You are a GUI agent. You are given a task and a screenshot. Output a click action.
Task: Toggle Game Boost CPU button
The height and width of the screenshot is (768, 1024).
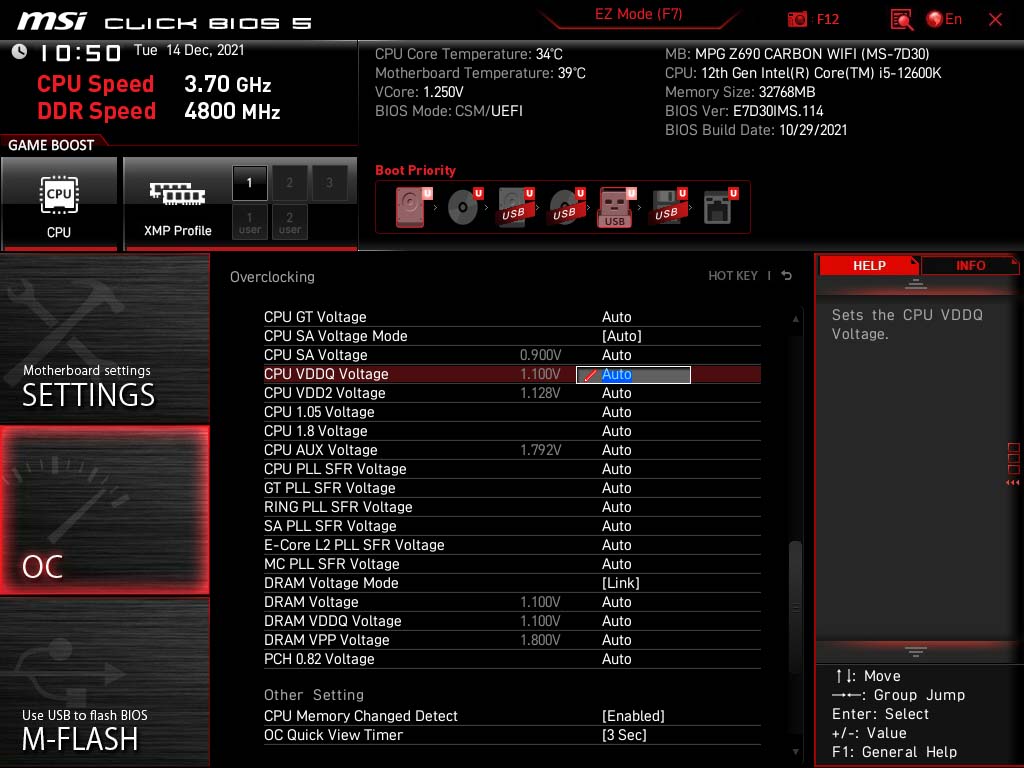[59, 204]
